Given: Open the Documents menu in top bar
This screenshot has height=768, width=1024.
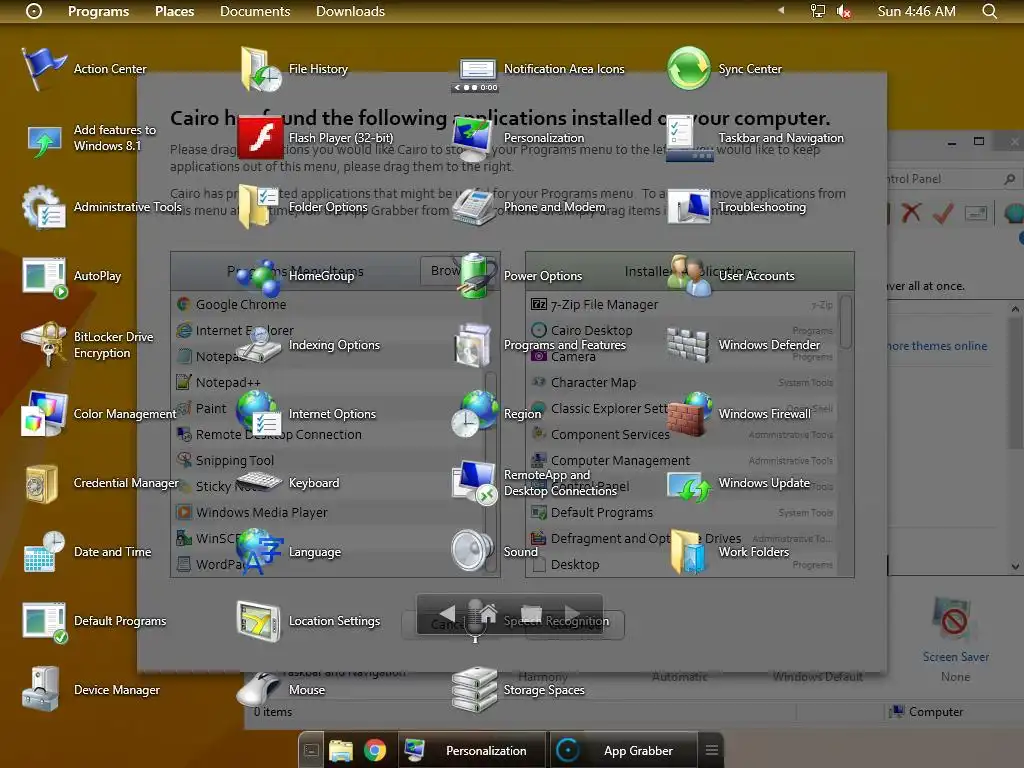Looking at the screenshot, I should (x=255, y=11).
